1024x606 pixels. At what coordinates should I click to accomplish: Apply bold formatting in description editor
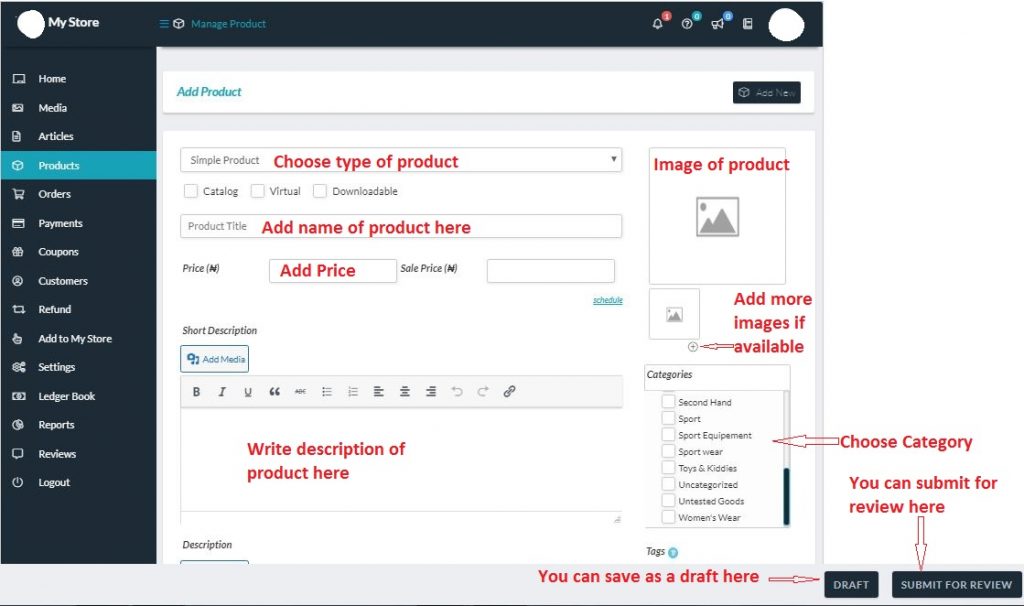pos(196,392)
